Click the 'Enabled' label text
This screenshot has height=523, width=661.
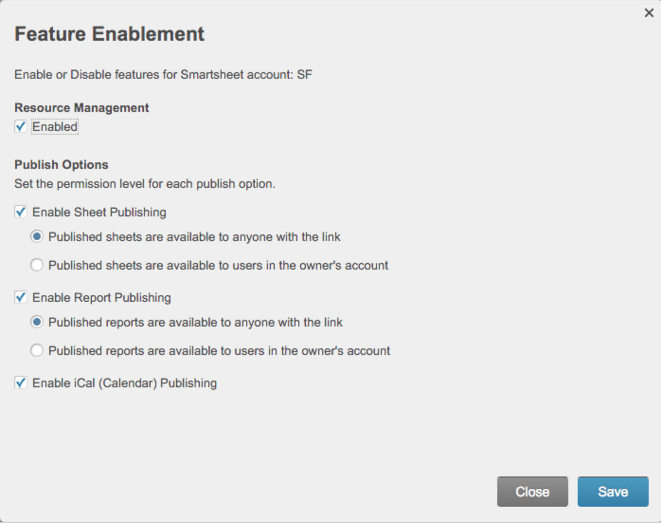point(55,127)
